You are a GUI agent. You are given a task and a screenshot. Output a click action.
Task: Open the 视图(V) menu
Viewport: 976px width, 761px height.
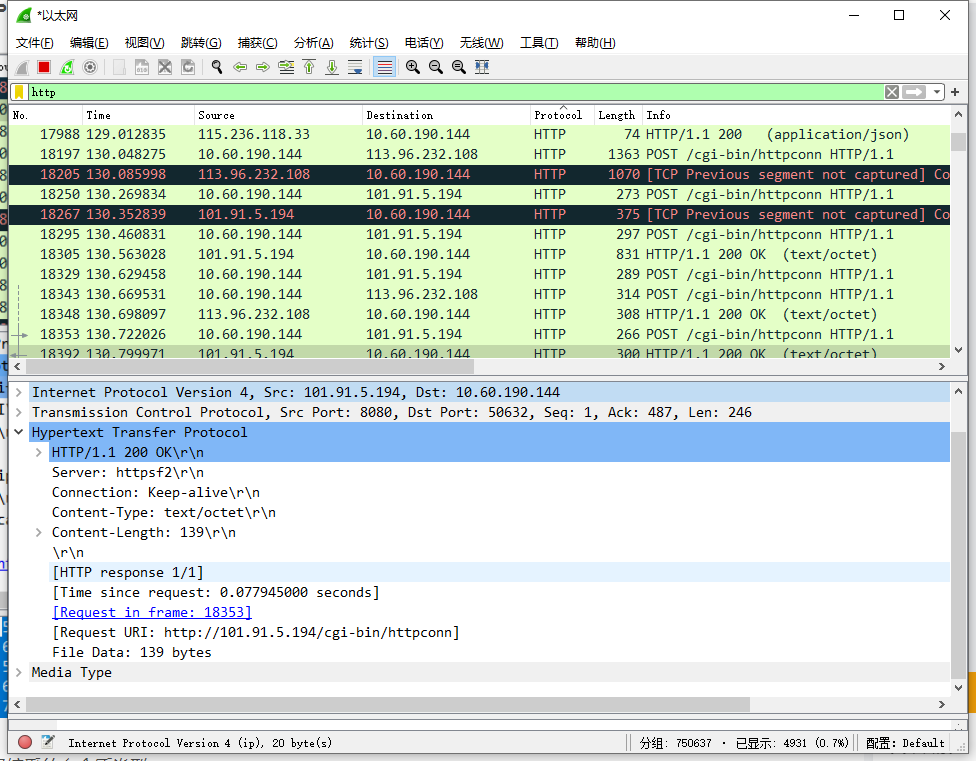click(144, 43)
